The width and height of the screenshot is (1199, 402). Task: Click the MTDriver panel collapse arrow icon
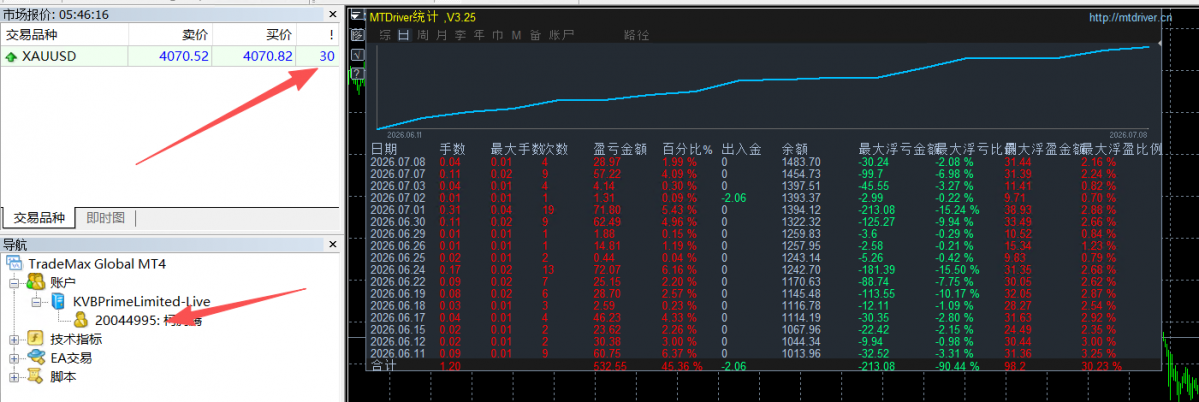coord(356,15)
